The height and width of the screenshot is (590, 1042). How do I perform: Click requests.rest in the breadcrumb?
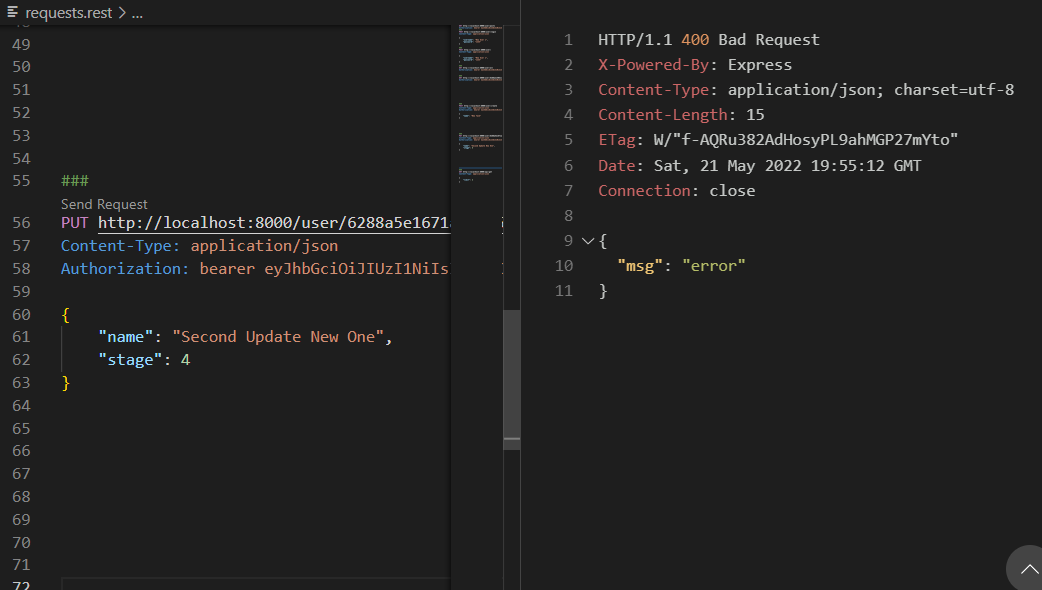(x=68, y=13)
